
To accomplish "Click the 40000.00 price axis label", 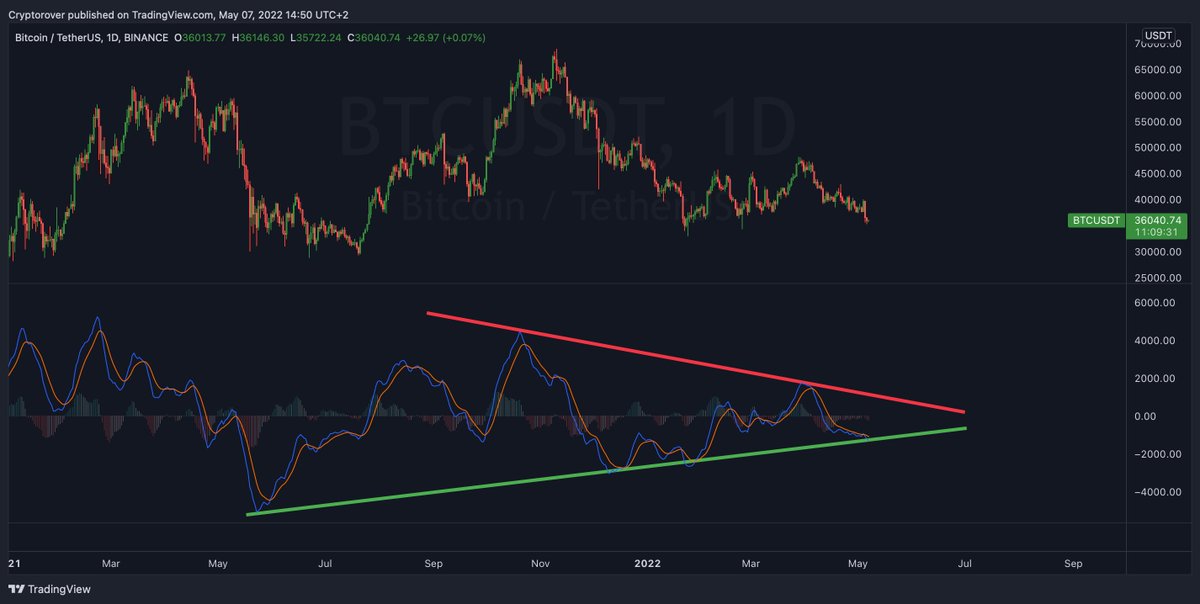I will click(1158, 200).
